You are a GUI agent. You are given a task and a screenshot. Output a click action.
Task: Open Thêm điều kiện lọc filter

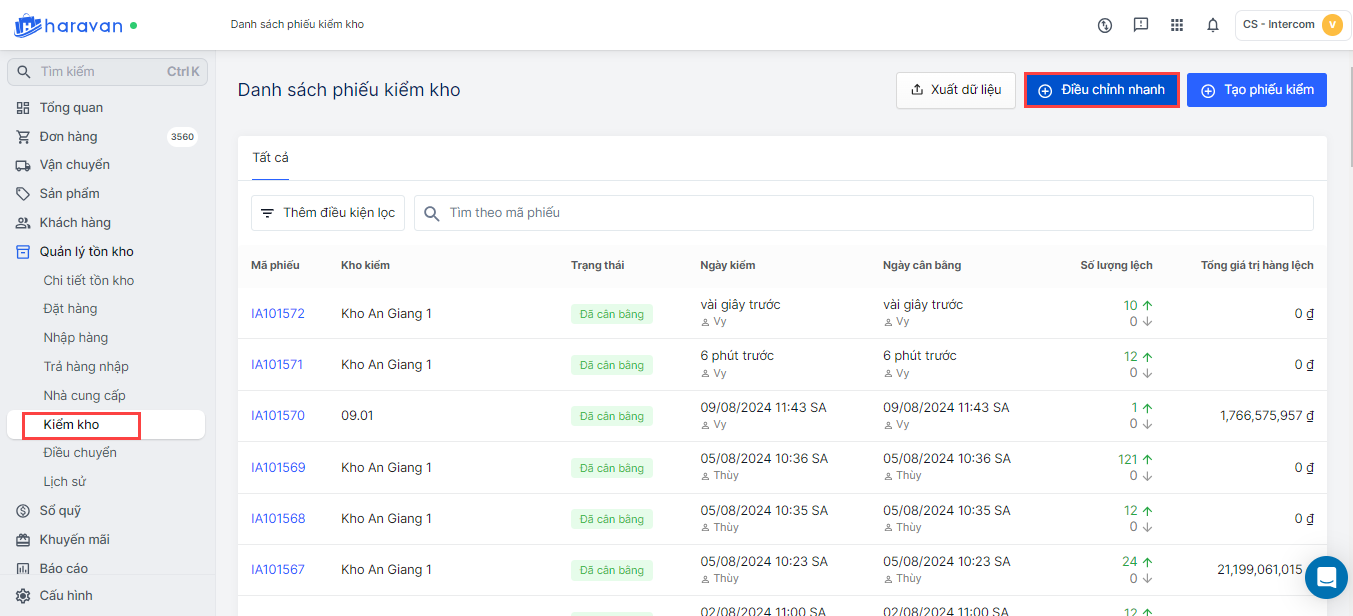[x=328, y=213]
